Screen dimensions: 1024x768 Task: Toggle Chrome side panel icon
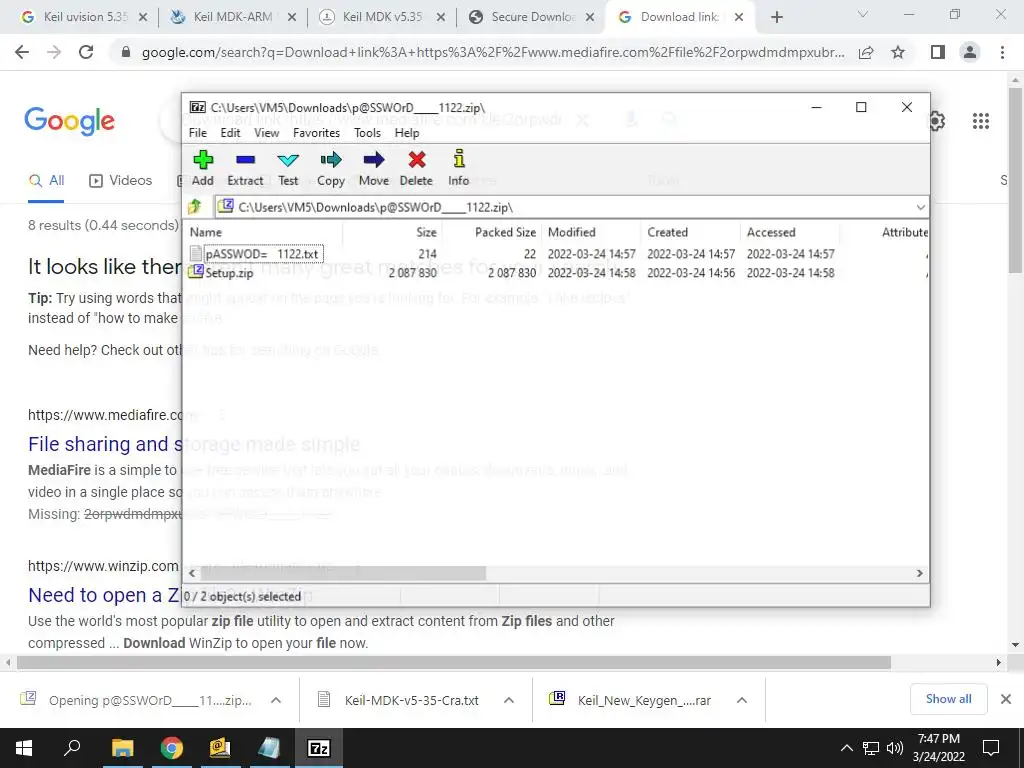pyautogui.click(x=938, y=52)
